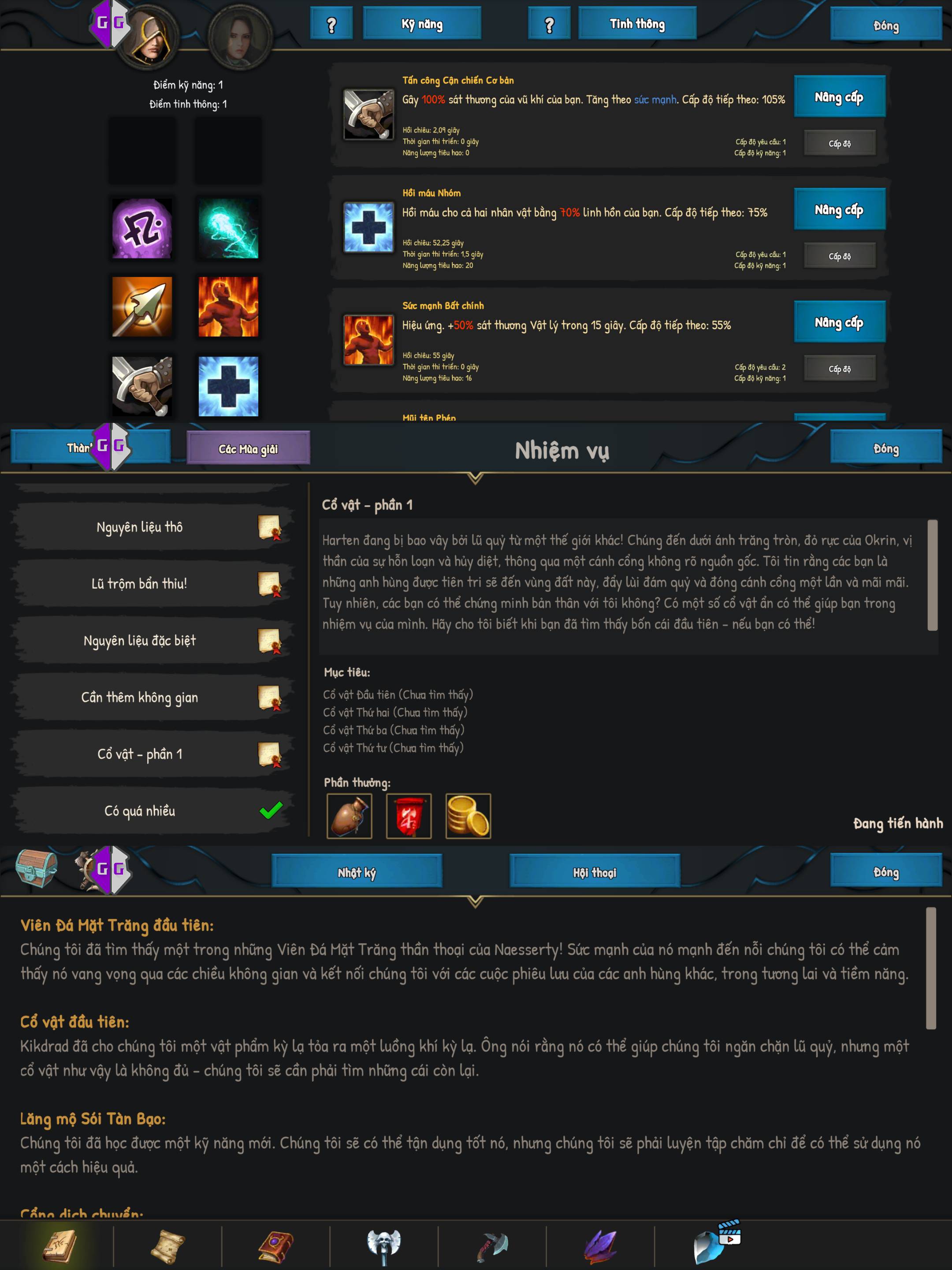Click Cấp độ button for Sức mạnh Bất chính
The height and width of the screenshot is (1270, 952).
pyautogui.click(x=840, y=369)
